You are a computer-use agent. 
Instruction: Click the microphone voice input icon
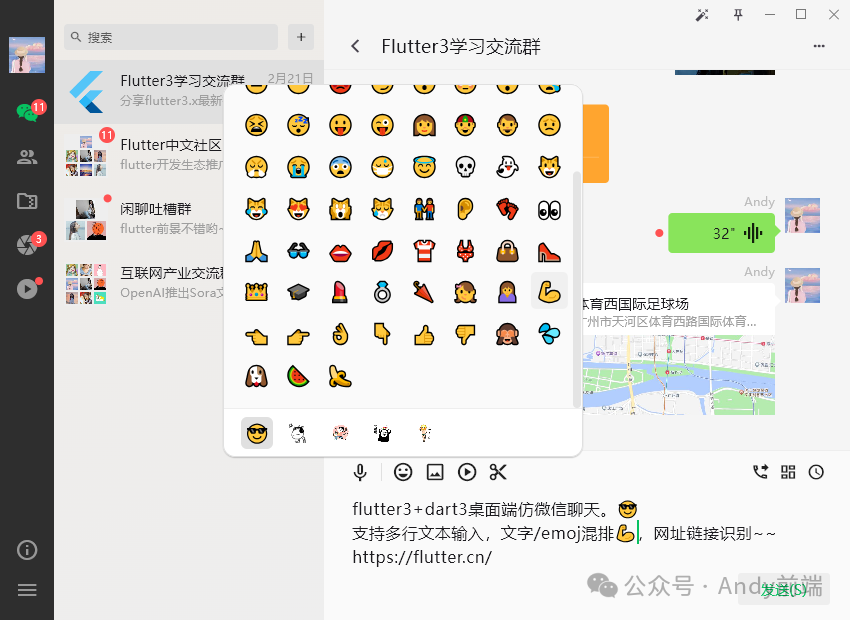pos(360,473)
